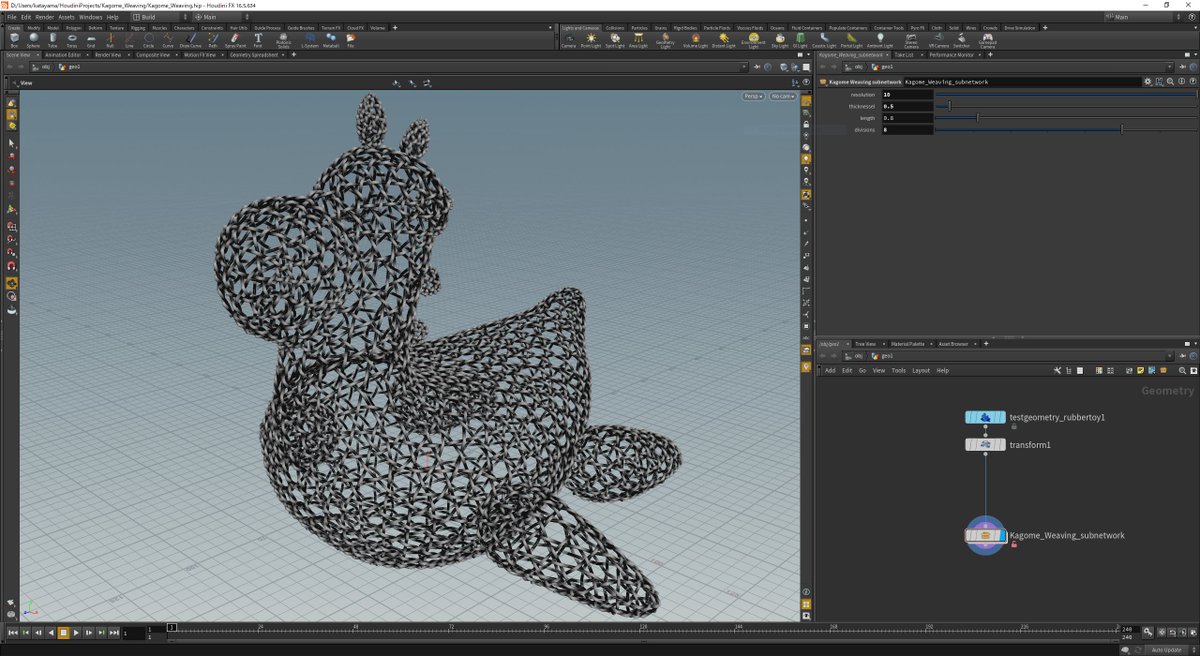Open the Polygon shelf tab
This screenshot has height=656, width=1200.
74,28
